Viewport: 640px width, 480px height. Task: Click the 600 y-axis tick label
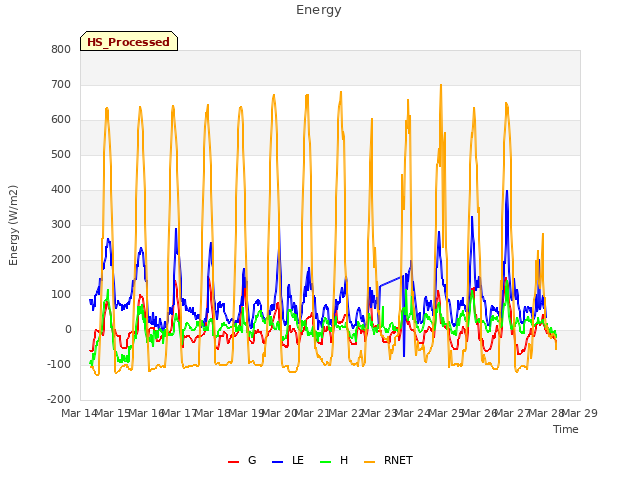[x=61, y=120]
